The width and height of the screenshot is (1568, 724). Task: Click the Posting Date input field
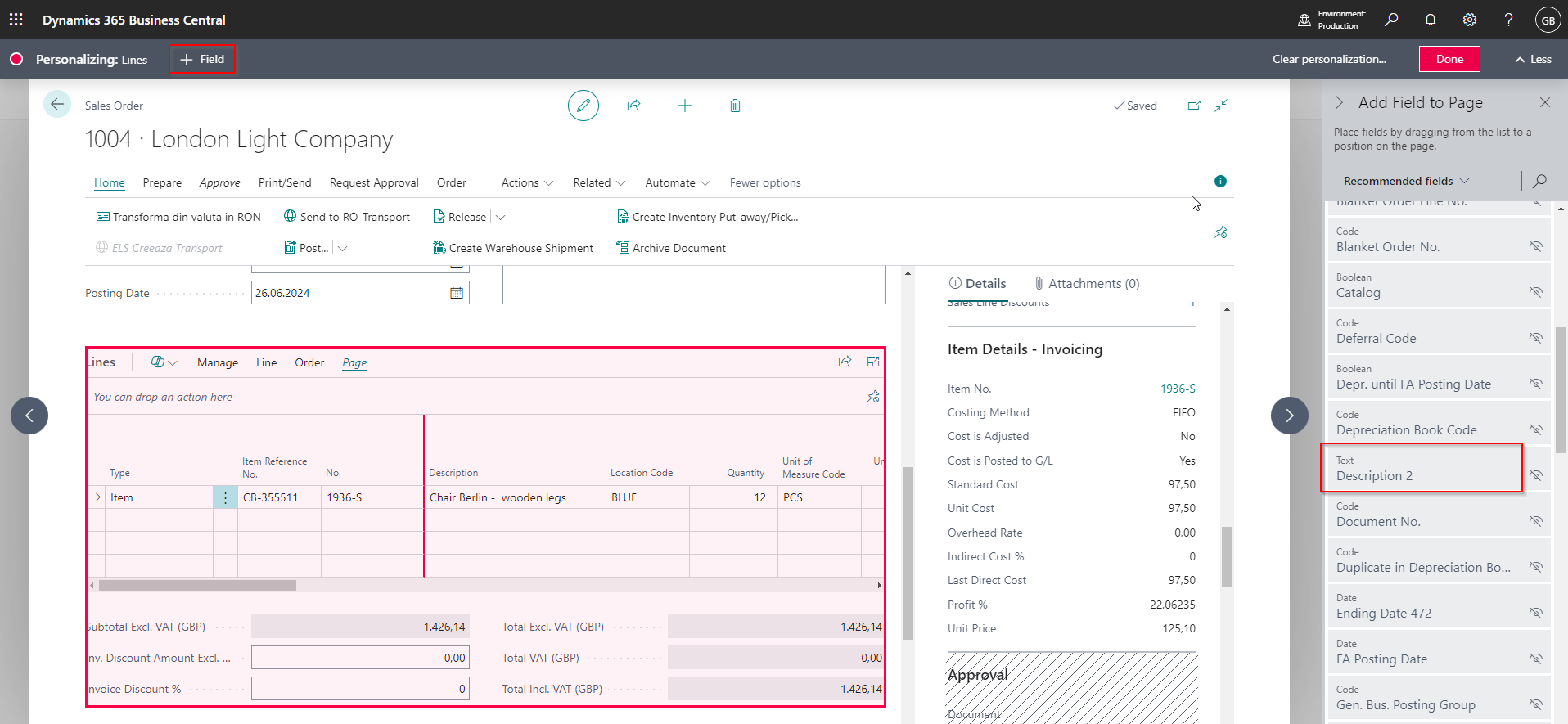point(360,293)
